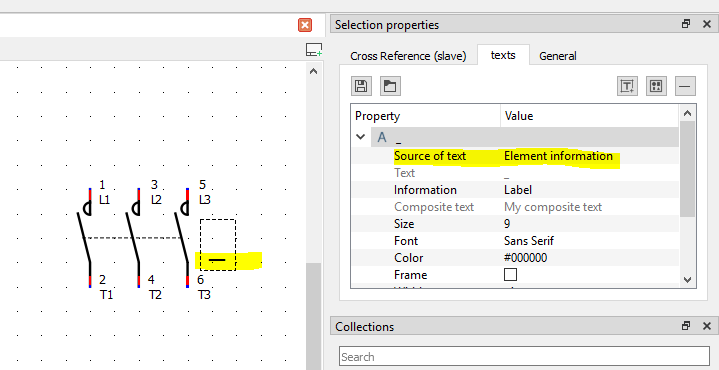The width and height of the screenshot is (719, 370).
Task: Toggle the Frame checkbox
Action: click(x=510, y=275)
